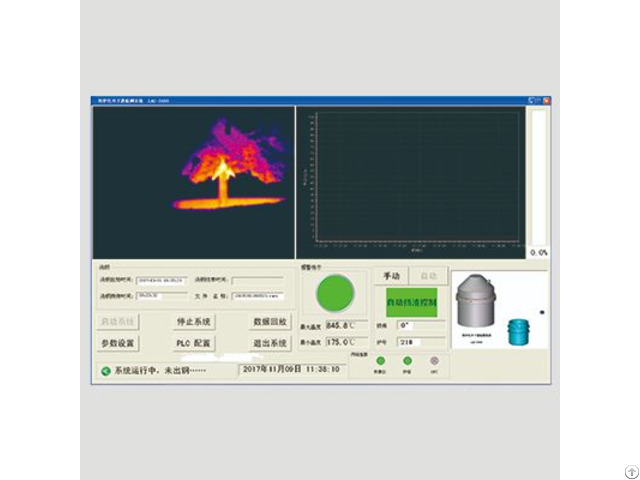The image size is (640, 480).
Task: Click the thermal infrared camera image
Action: [x=192, y=182]
